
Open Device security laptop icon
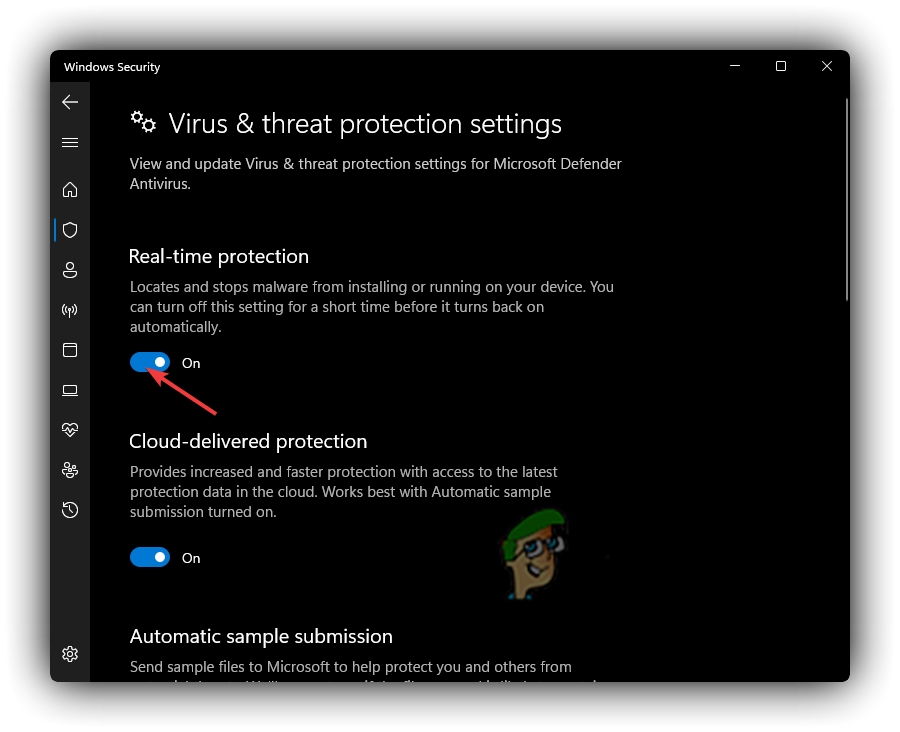70,390
